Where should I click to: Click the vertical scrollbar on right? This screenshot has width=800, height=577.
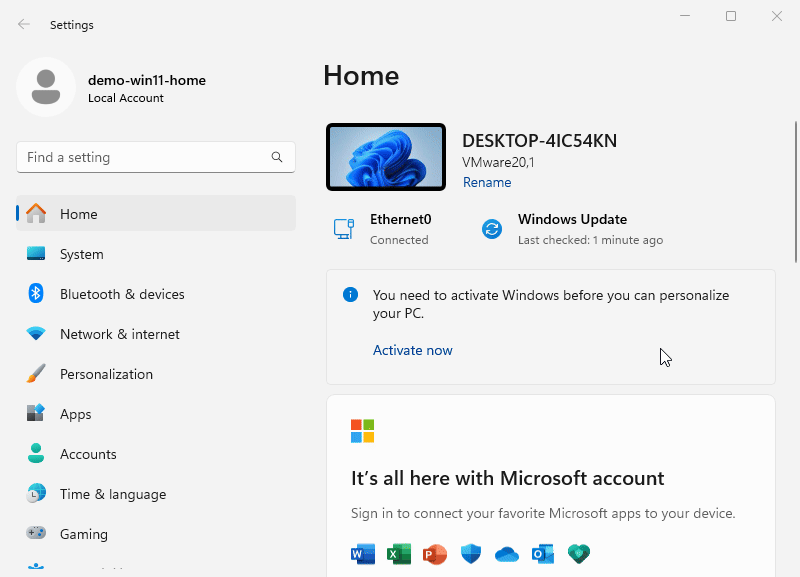click(x=795, y=192)
